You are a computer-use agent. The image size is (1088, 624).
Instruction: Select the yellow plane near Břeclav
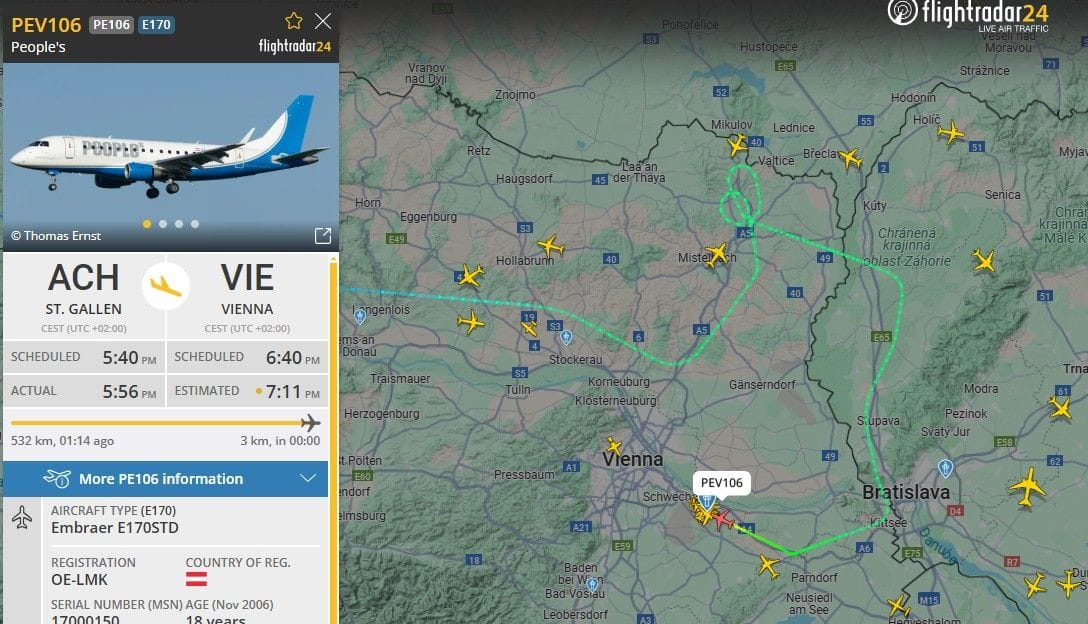(850, 158)
